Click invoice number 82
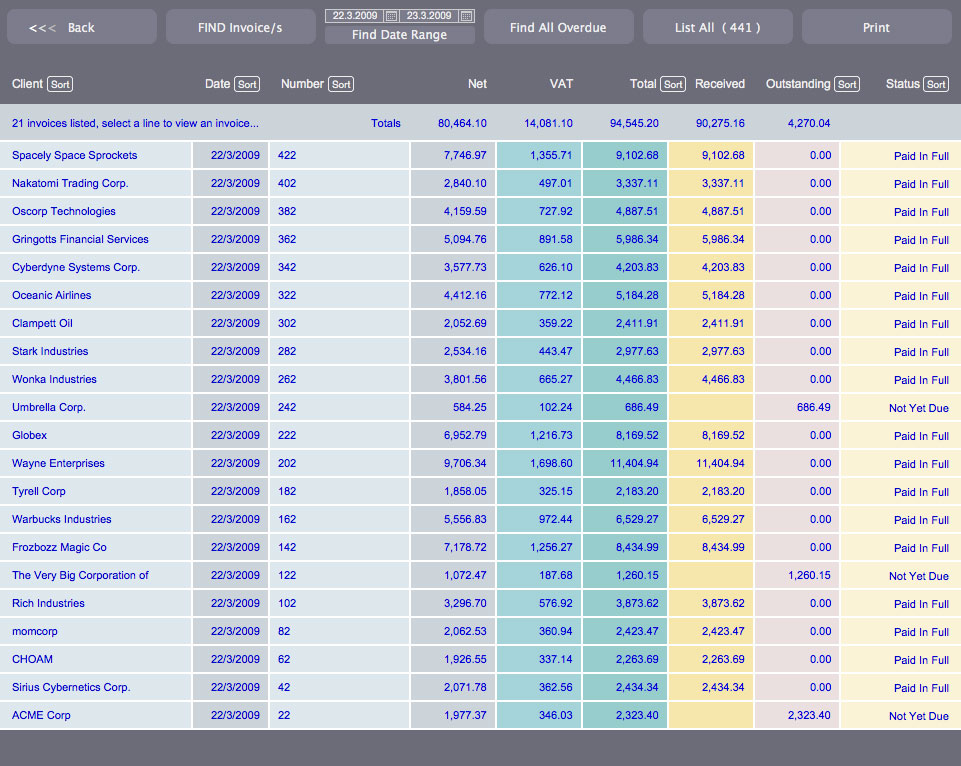961x766 pixels. pos(284,632)
